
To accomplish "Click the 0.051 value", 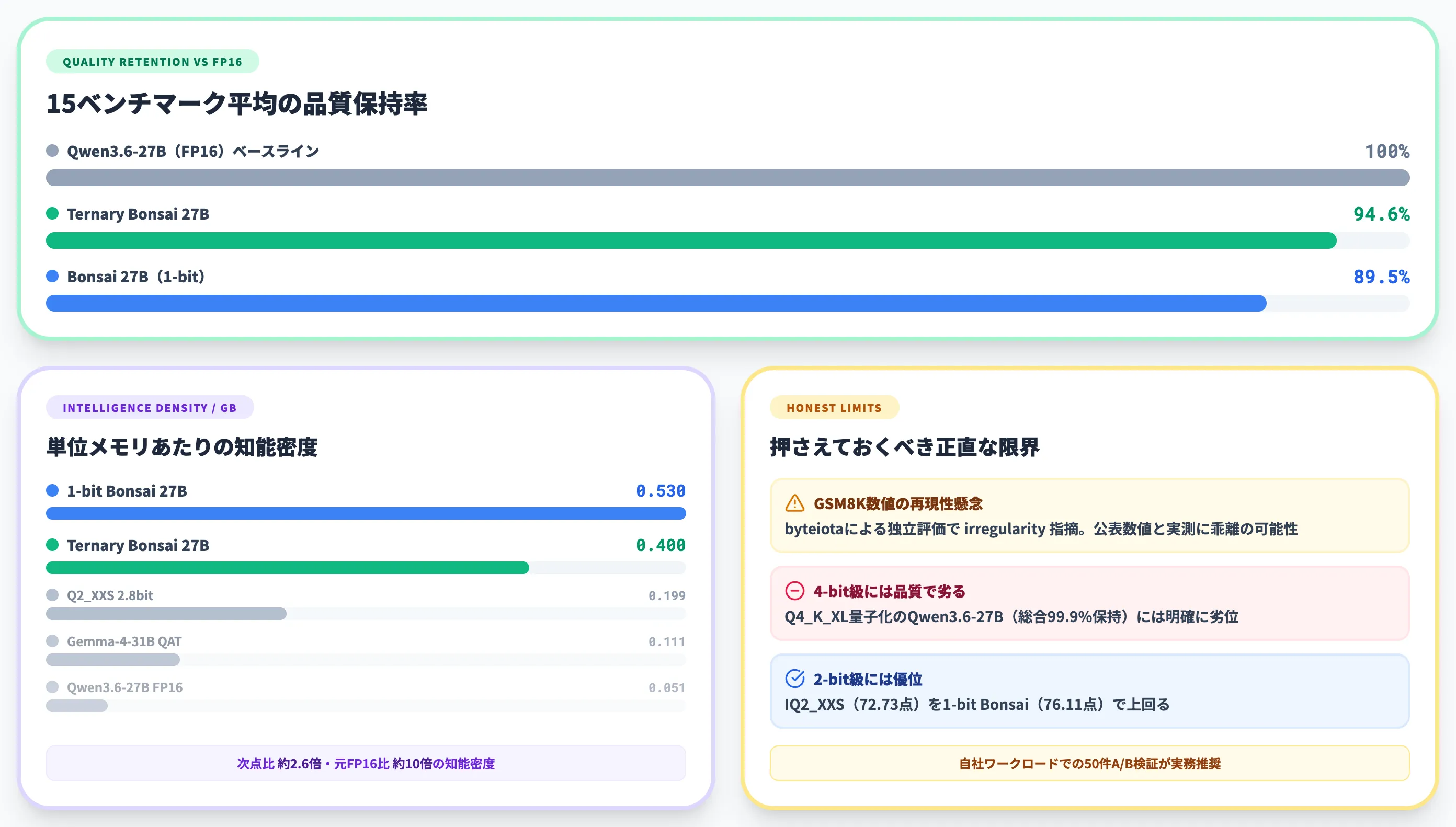I will (667, 687).
